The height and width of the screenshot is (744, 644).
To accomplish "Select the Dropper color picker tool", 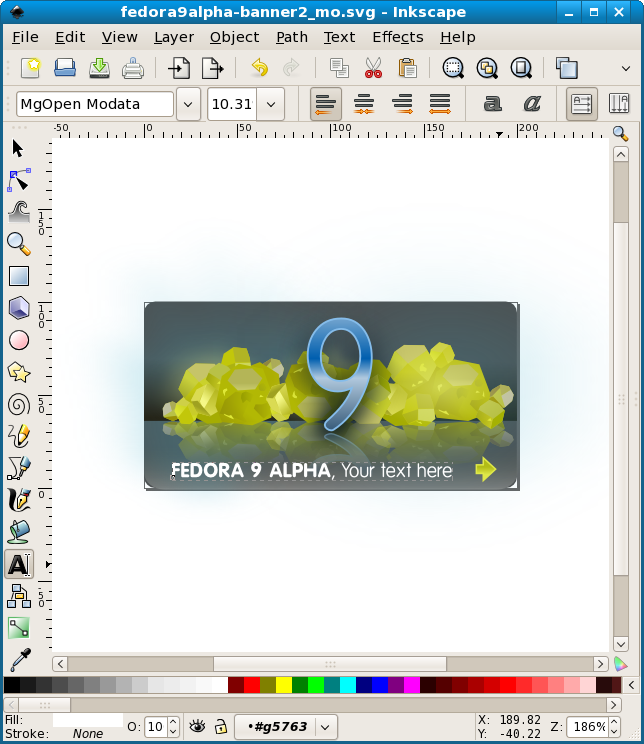I will pos(20,660).
